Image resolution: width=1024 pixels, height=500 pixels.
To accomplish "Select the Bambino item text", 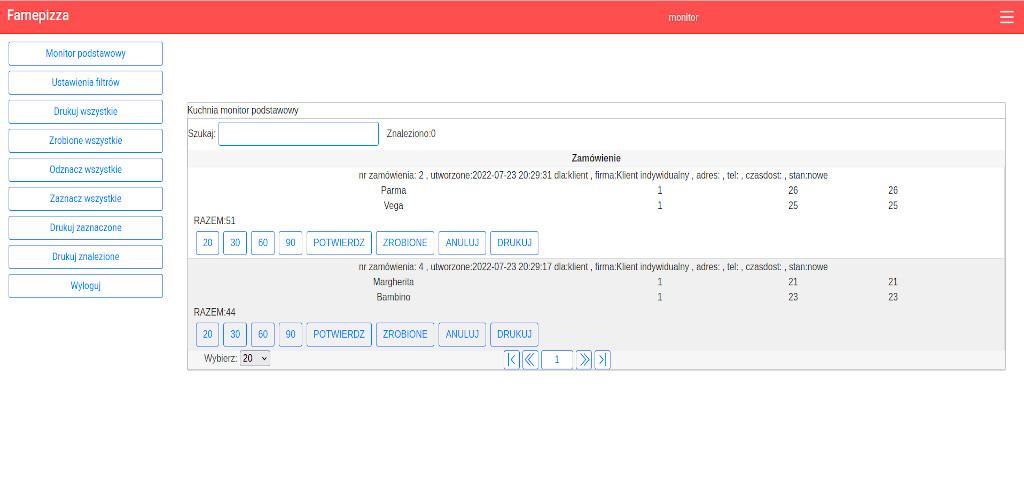I will point(393,297).
